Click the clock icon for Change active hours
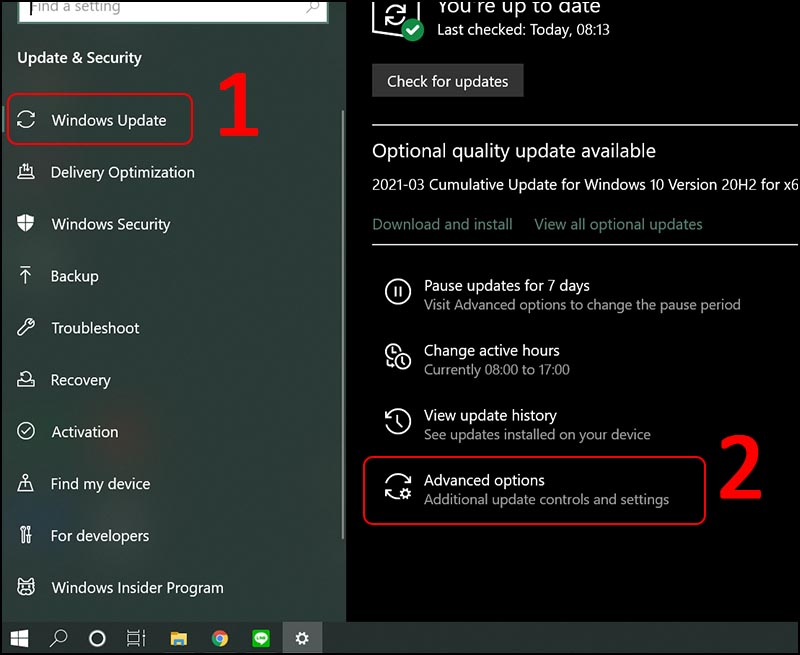800x655 pixels. coord(398,358)
